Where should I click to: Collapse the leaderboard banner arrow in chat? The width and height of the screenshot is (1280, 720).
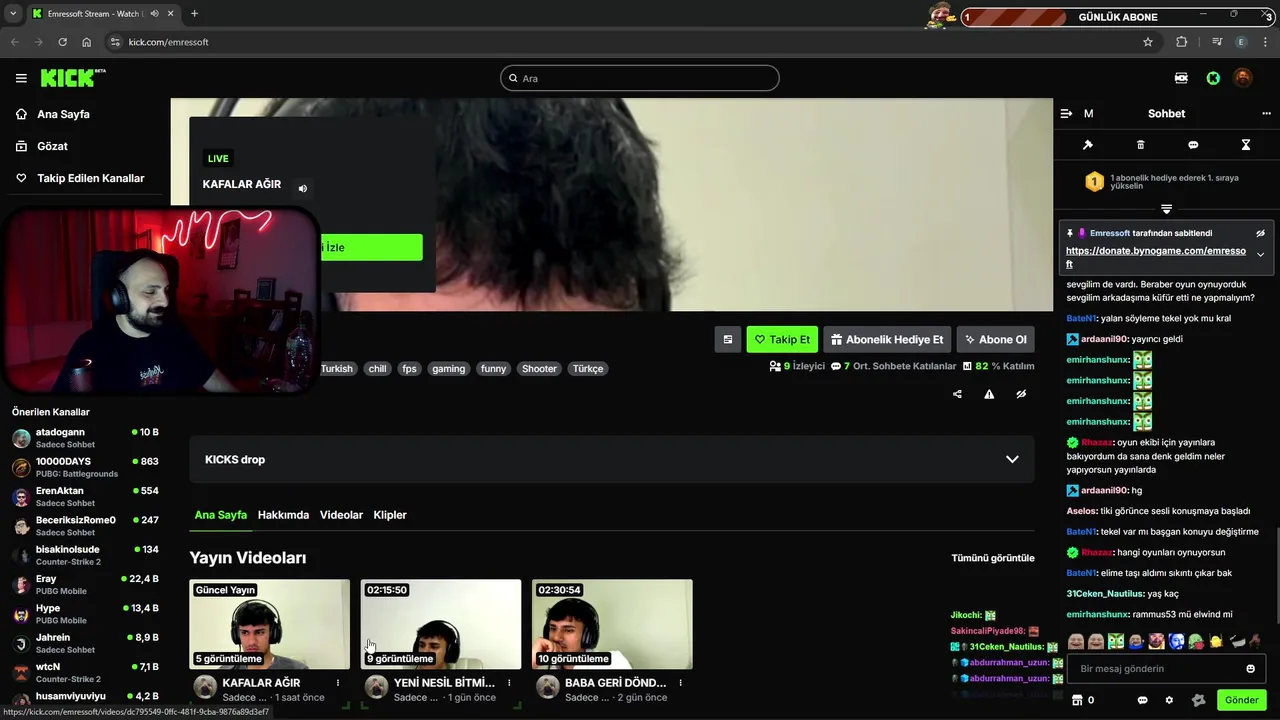tap(1166, 208)
